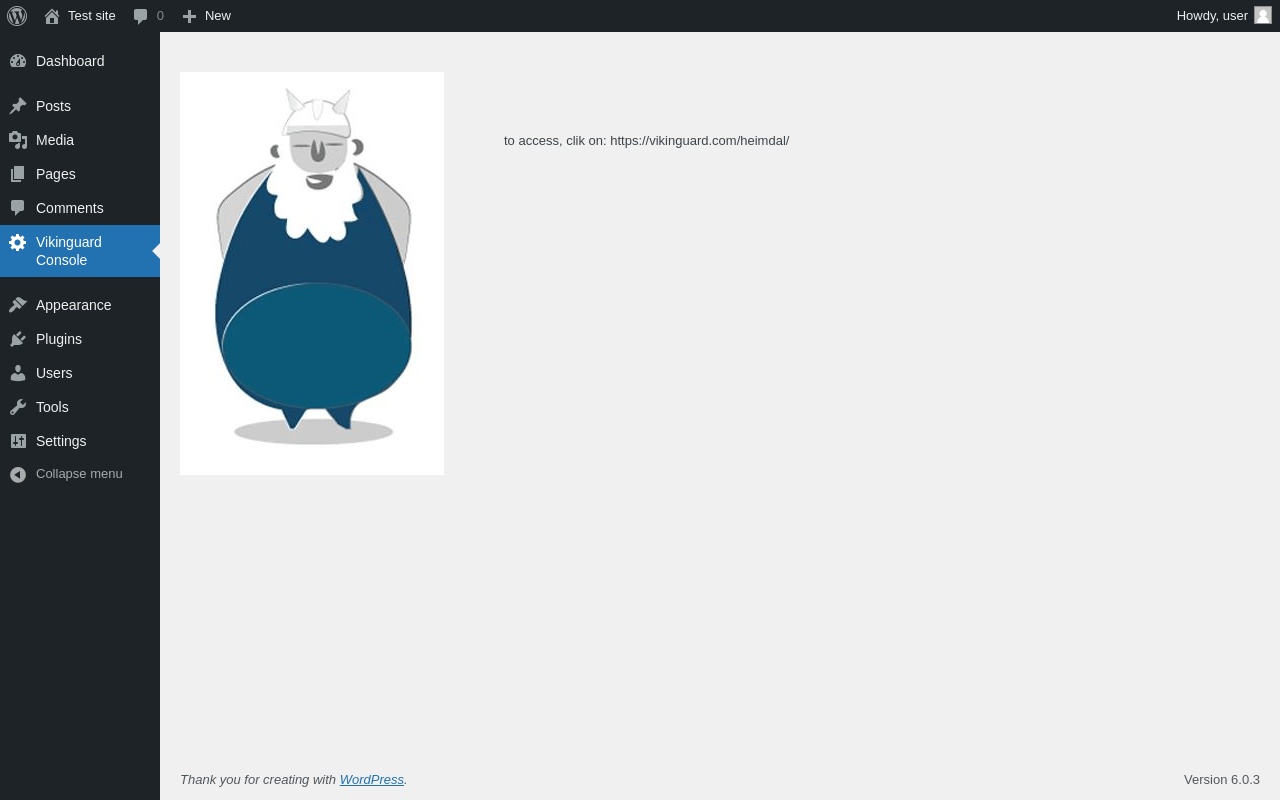Image resolution: width=1280 pixels, height=800 pixels.
Task: Click the Comments speech bubble sidebar icon
Action: coord(18,208)
